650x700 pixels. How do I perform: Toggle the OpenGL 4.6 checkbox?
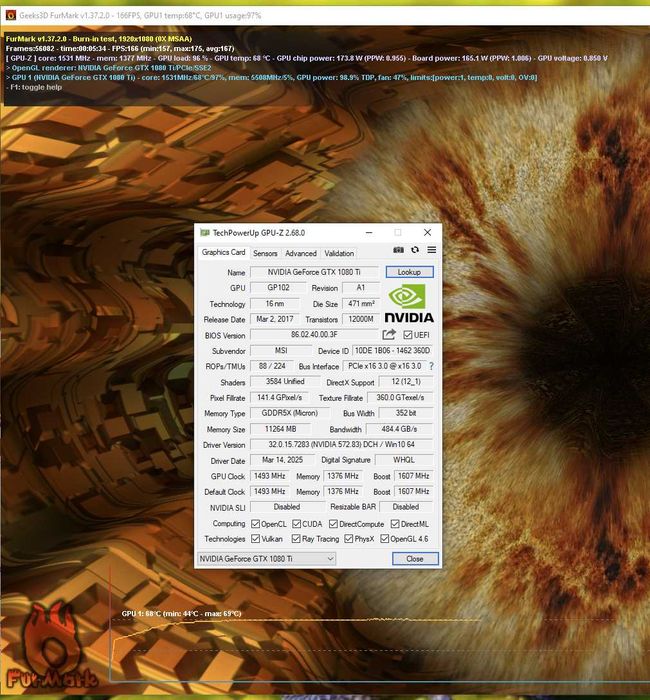coord(384,539)
